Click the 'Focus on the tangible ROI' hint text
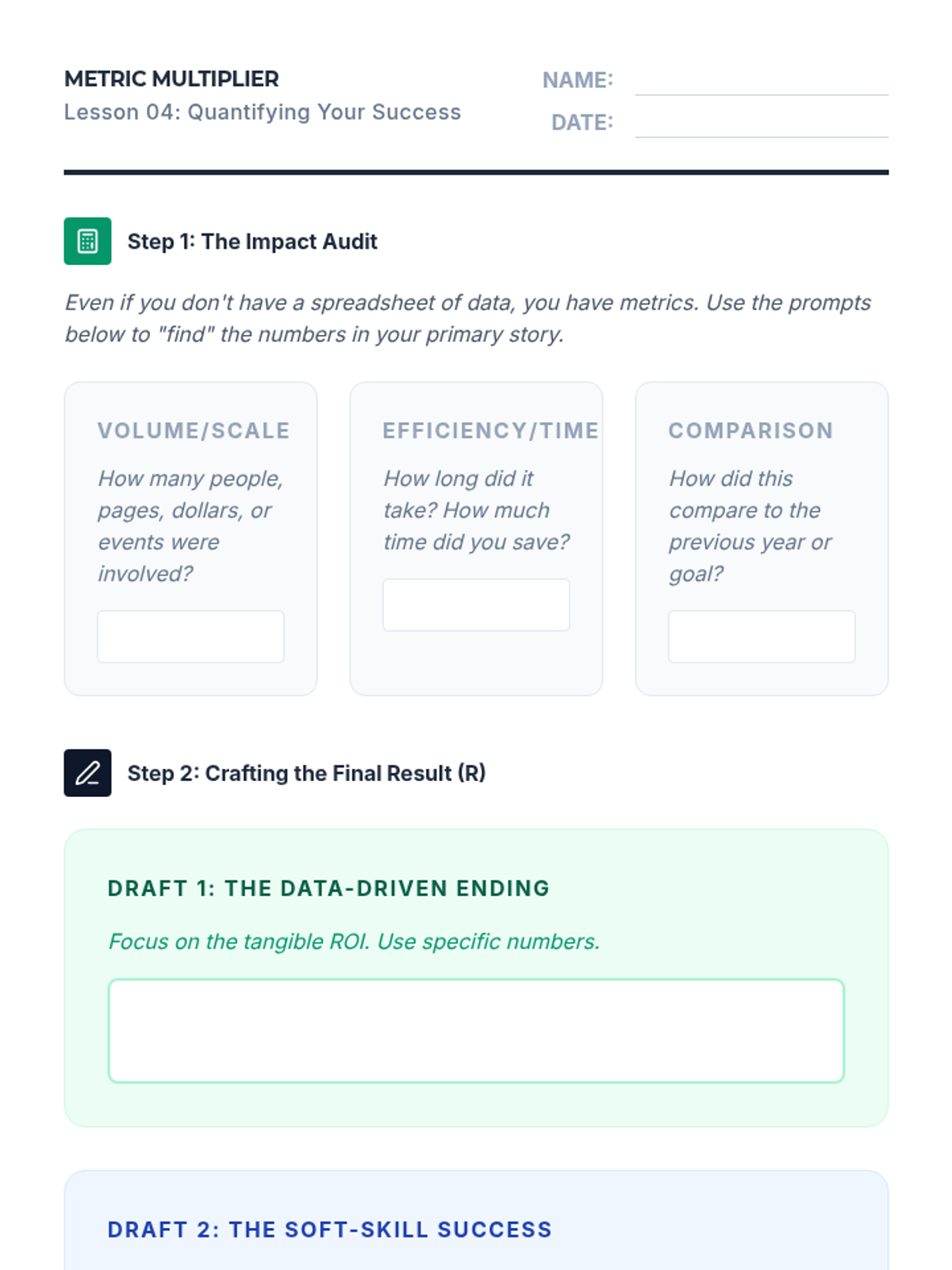This screenshot has height=1270, width=952. 354,941
